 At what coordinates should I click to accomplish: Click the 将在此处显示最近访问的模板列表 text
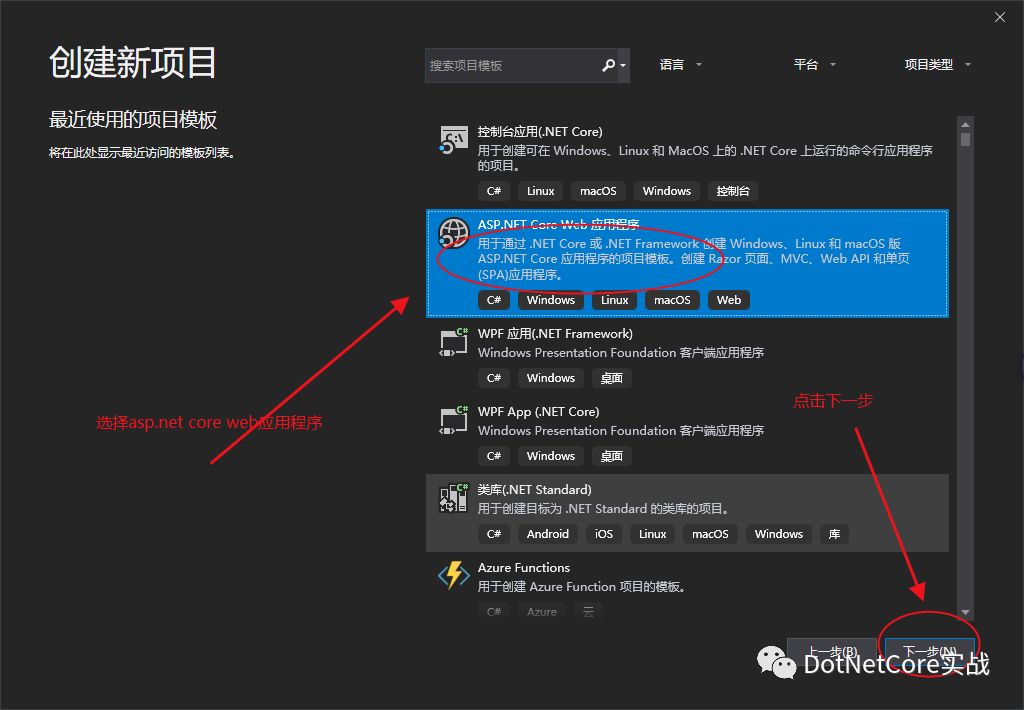[x=142, y=153]
